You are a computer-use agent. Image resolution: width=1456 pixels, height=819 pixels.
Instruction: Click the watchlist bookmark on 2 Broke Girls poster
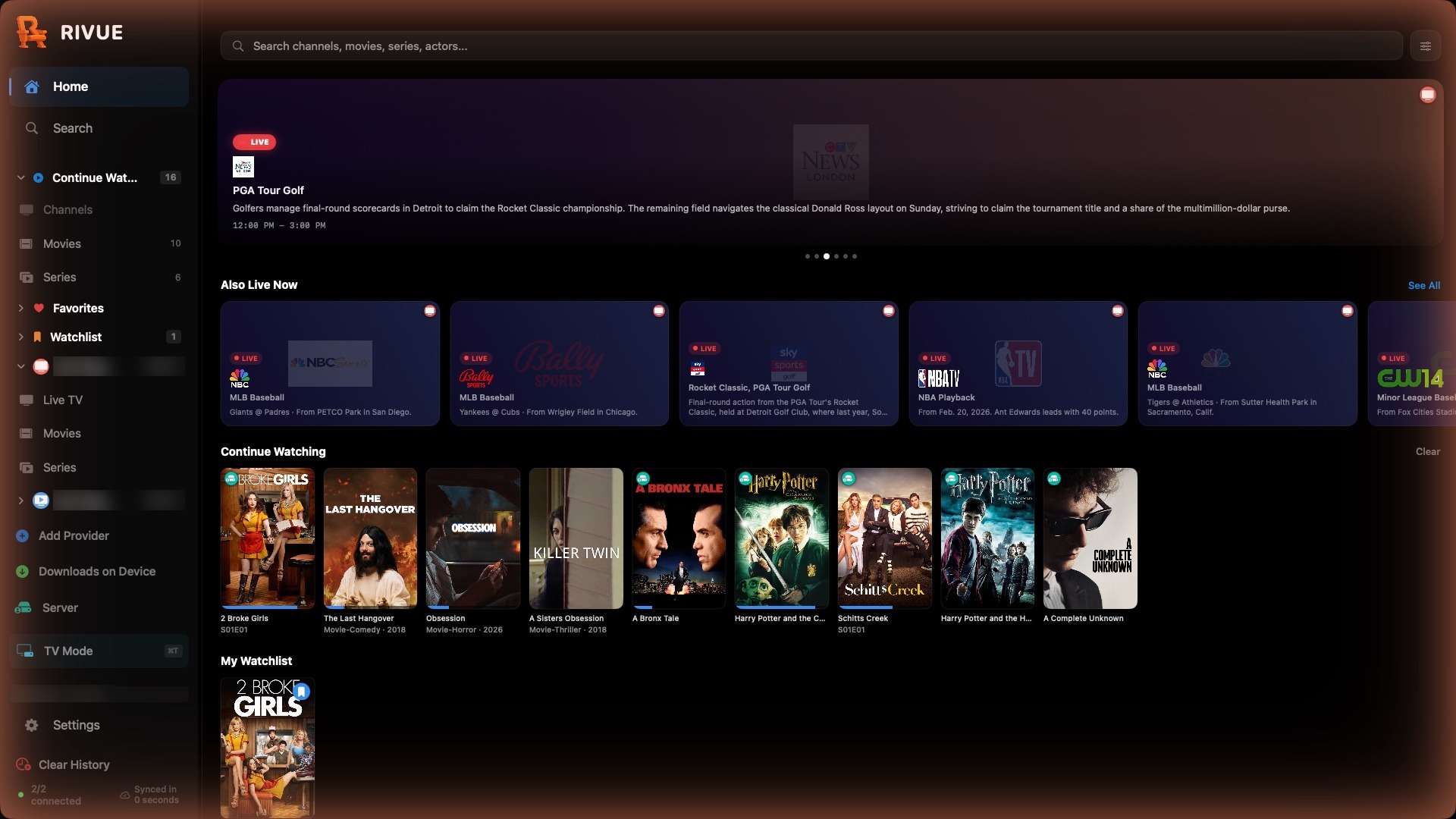302,692
